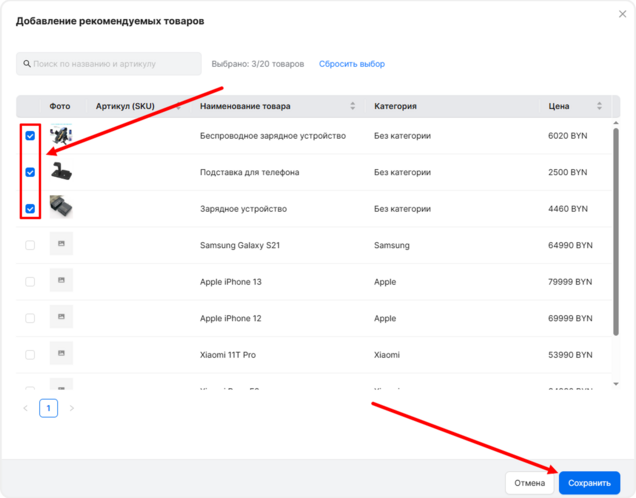Click the Сохранить button
This screenshot has height=498, width=636.
click(589, 483)
